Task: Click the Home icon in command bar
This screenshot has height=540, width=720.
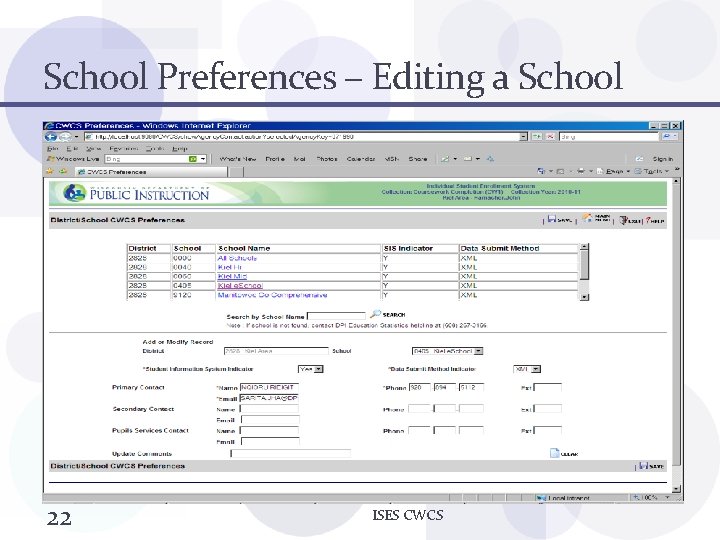Action: 541,171
